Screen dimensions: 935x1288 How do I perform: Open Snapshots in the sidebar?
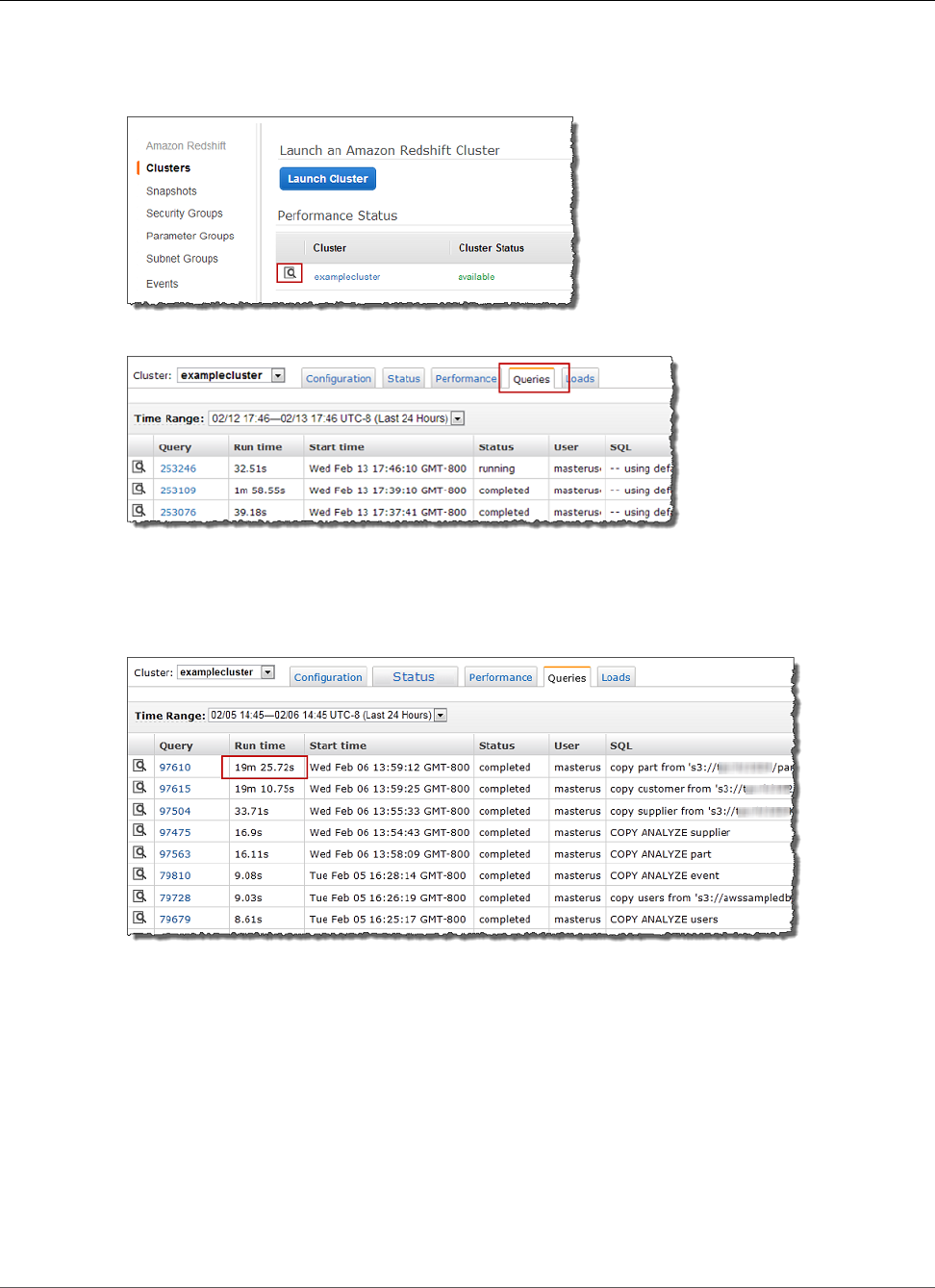pyautogui.click(x=171, y=191)
